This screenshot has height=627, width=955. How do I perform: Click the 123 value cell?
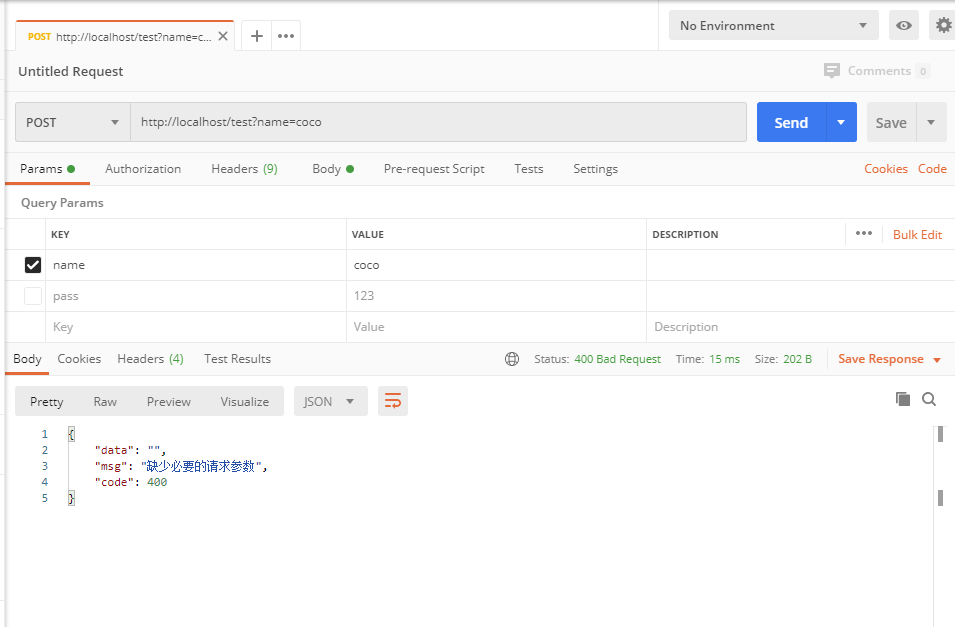[496, 296]
